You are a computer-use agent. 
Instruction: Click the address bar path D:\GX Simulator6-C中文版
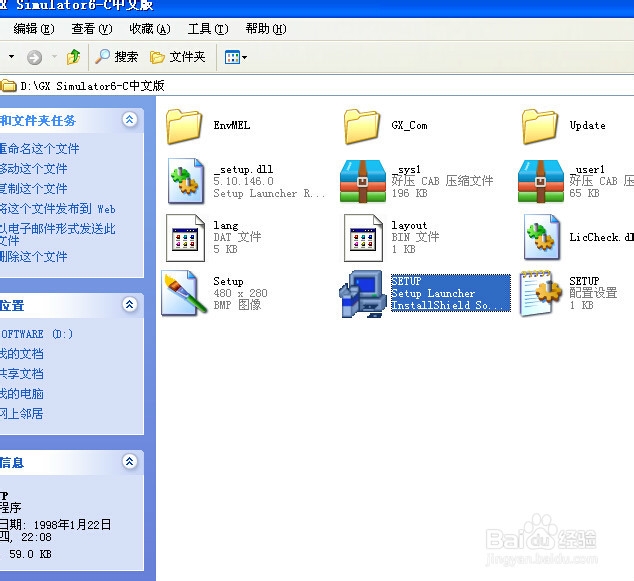(x=92, y=86)
